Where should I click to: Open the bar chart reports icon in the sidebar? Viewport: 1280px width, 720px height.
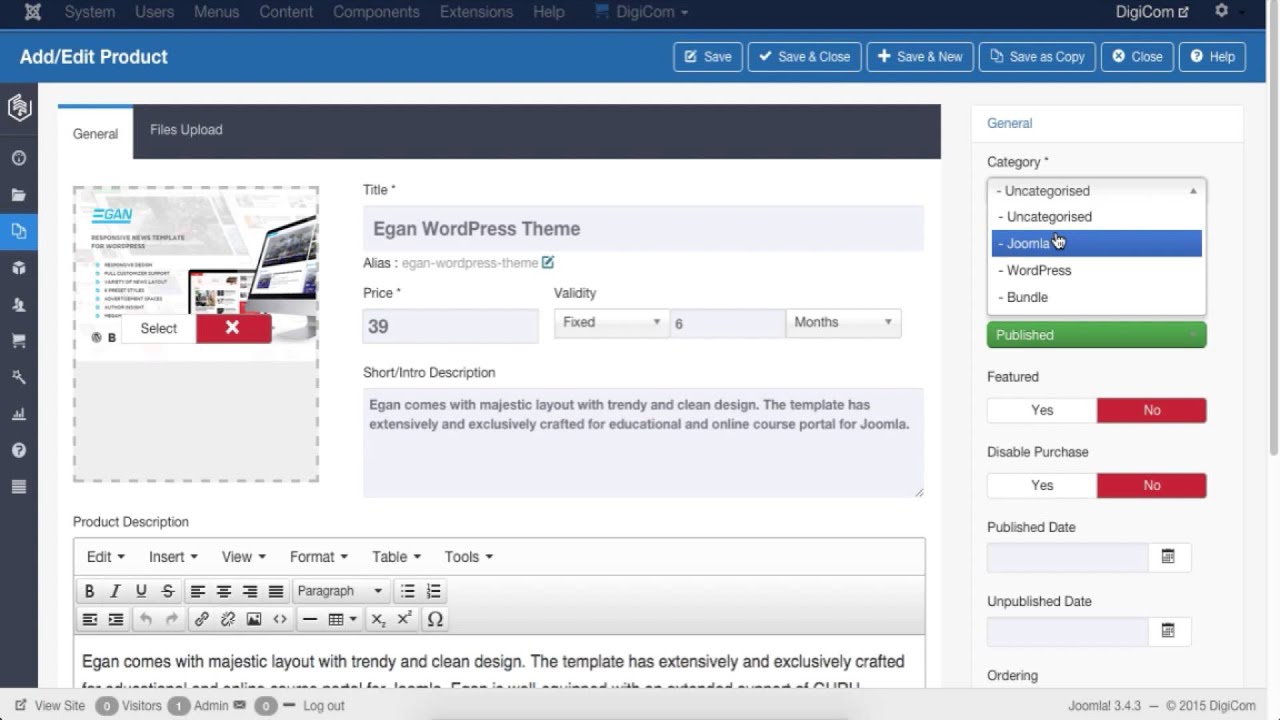pyautogui.click(x=18, y=414)
